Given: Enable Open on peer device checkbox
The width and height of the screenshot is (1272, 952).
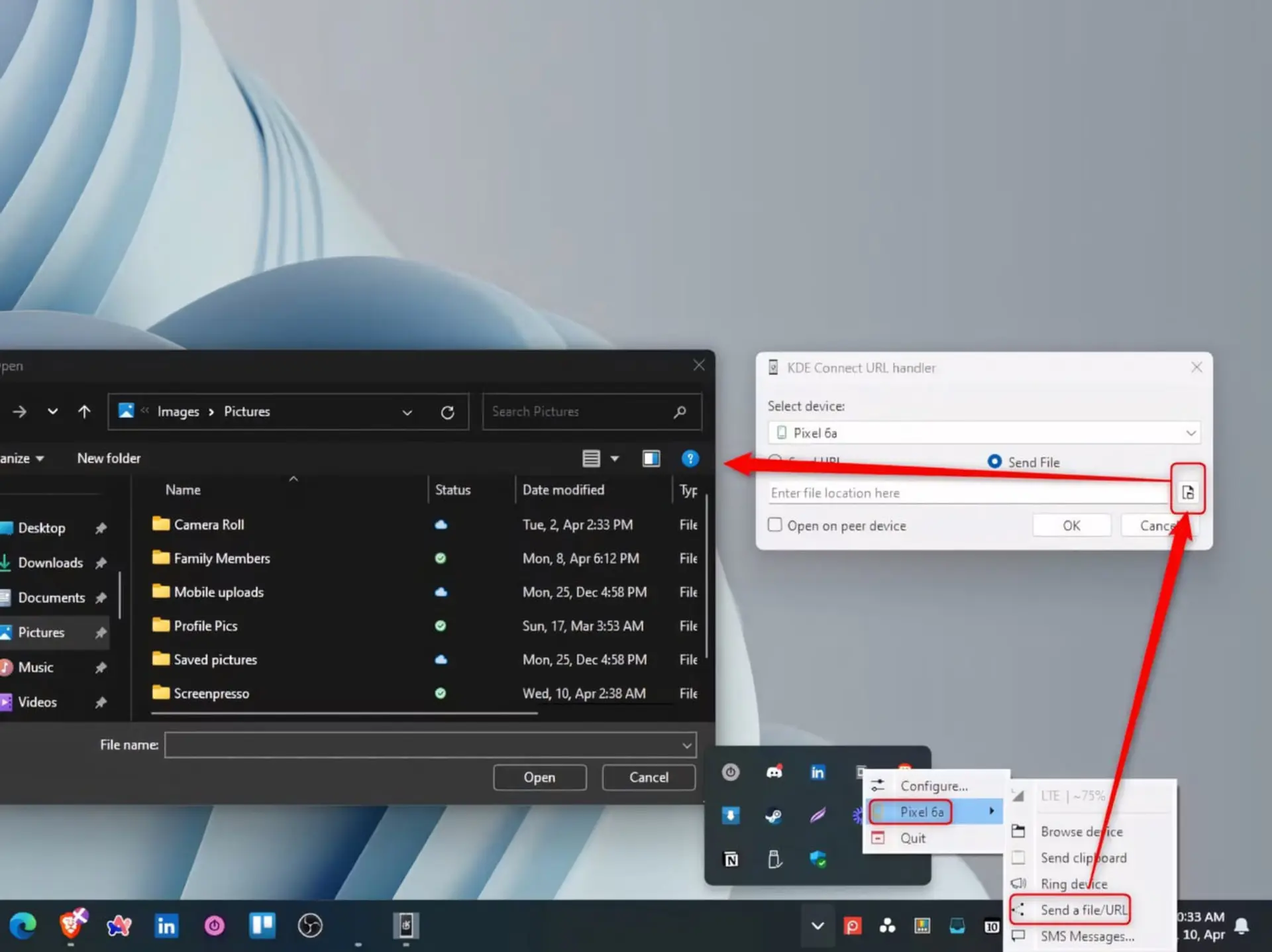Looking at the screenshot, I should point(774,525).
